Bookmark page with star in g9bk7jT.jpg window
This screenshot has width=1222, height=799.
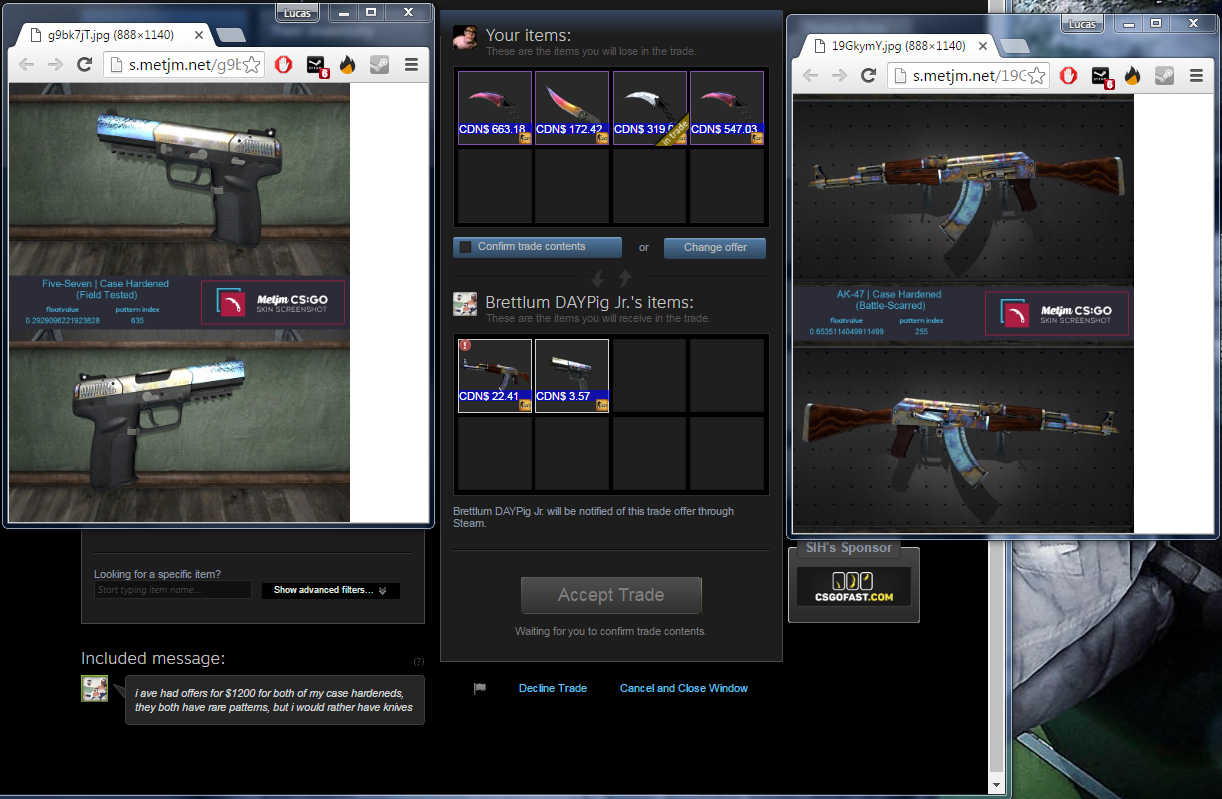252,65
